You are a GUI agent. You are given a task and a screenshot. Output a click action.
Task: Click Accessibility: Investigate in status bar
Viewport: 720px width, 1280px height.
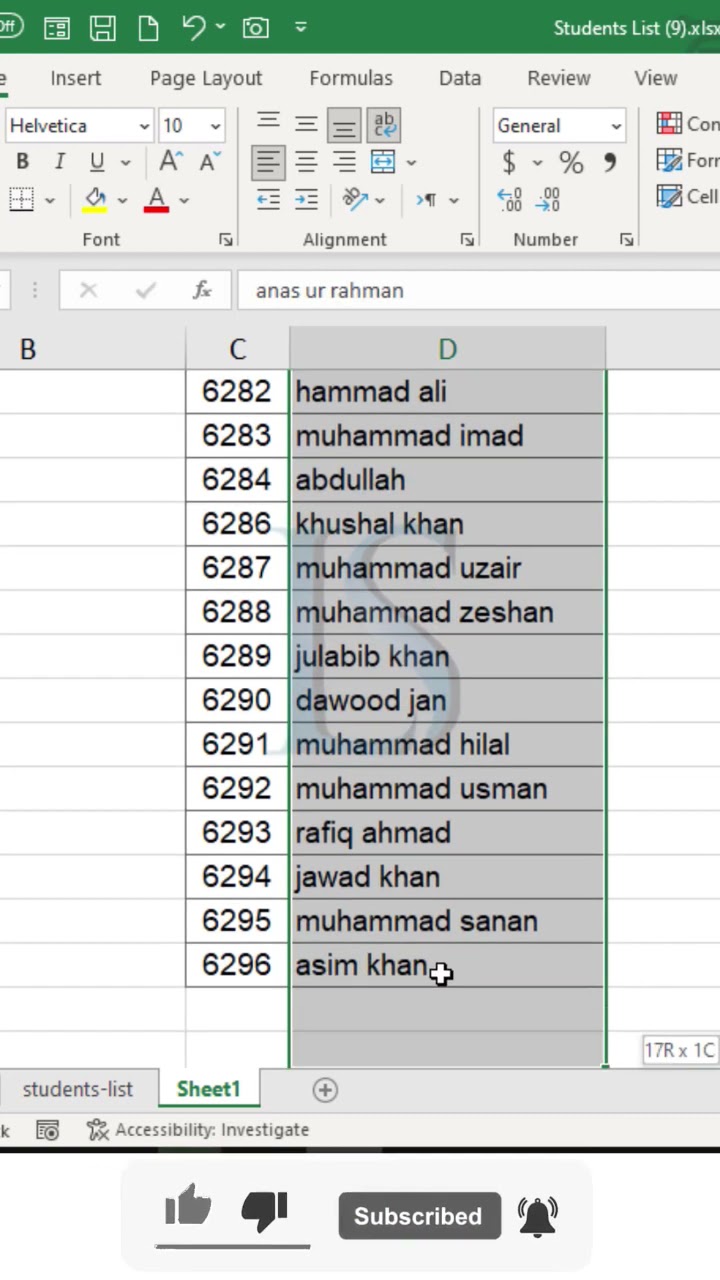click(x=198, y=1130)
